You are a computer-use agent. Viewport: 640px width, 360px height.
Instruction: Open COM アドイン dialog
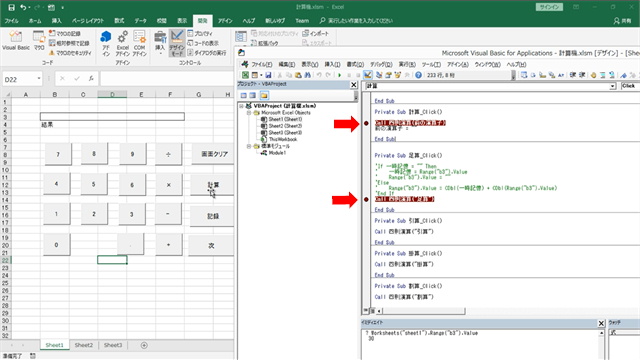point(139,43)
